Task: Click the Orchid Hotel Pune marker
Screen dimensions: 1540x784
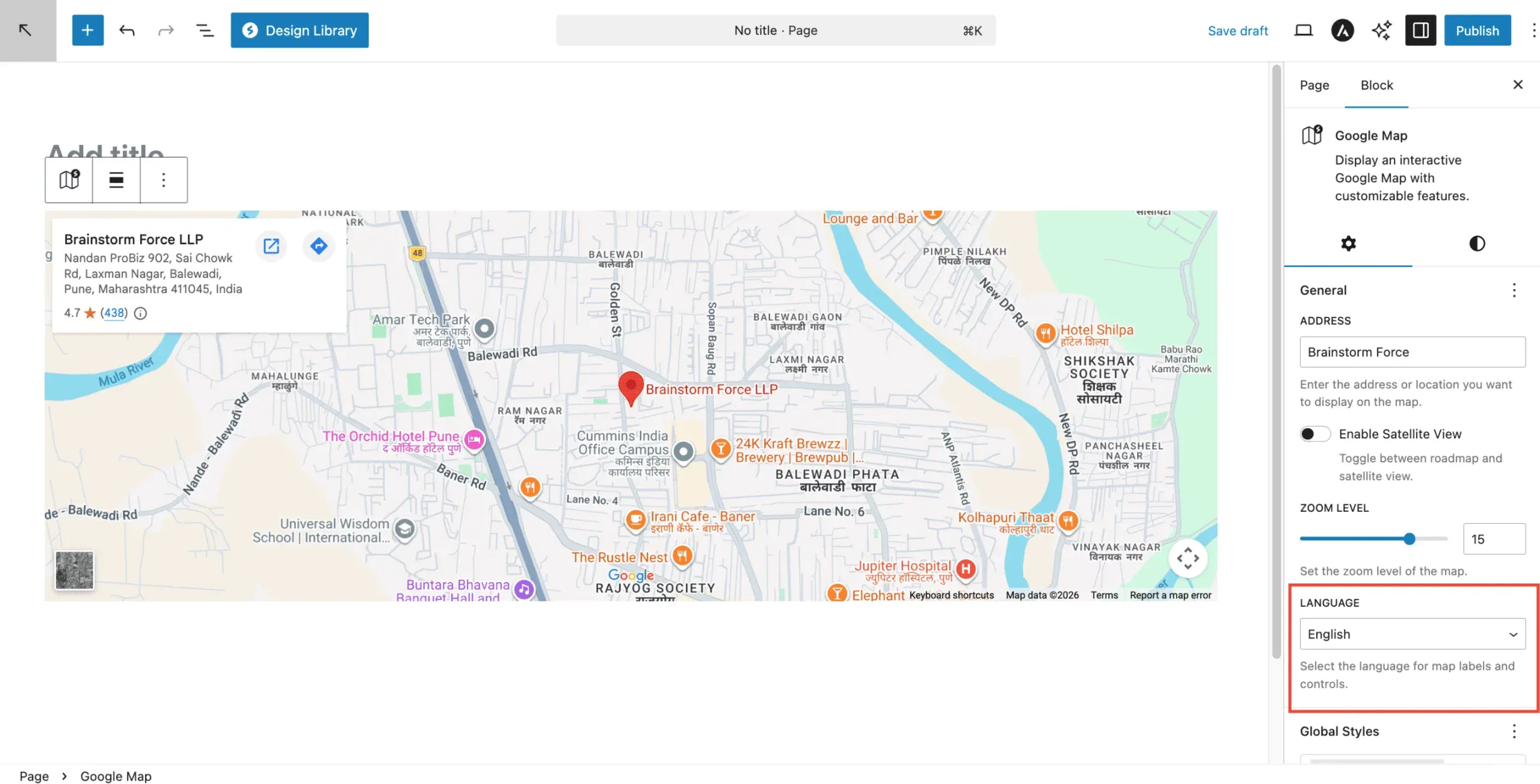Action: point(474,439)
